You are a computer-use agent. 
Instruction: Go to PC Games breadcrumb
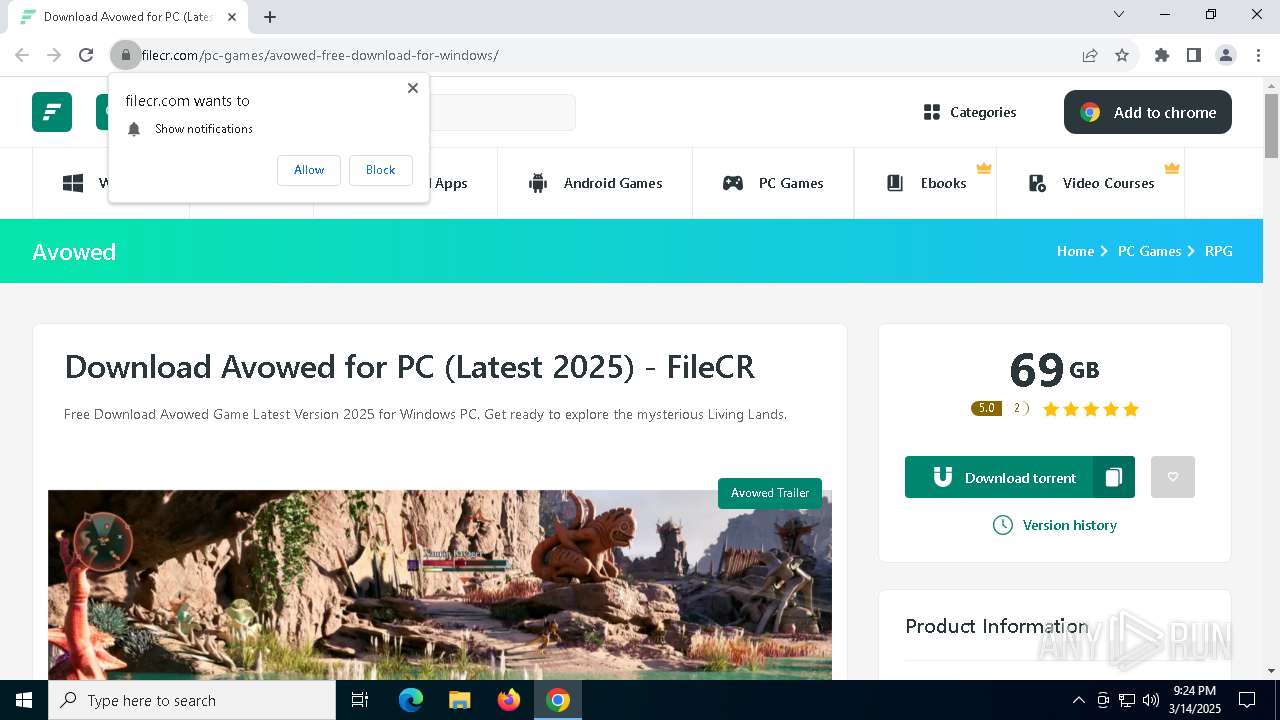1149,251
